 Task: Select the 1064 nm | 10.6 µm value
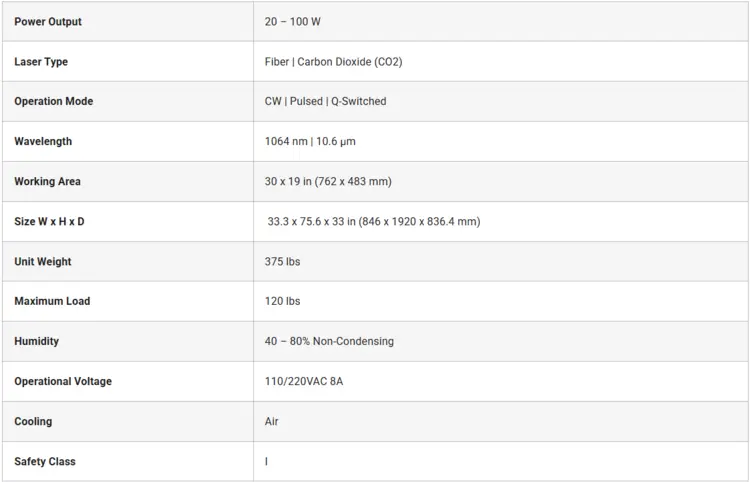pyautogui.click(x=310, y=142)
